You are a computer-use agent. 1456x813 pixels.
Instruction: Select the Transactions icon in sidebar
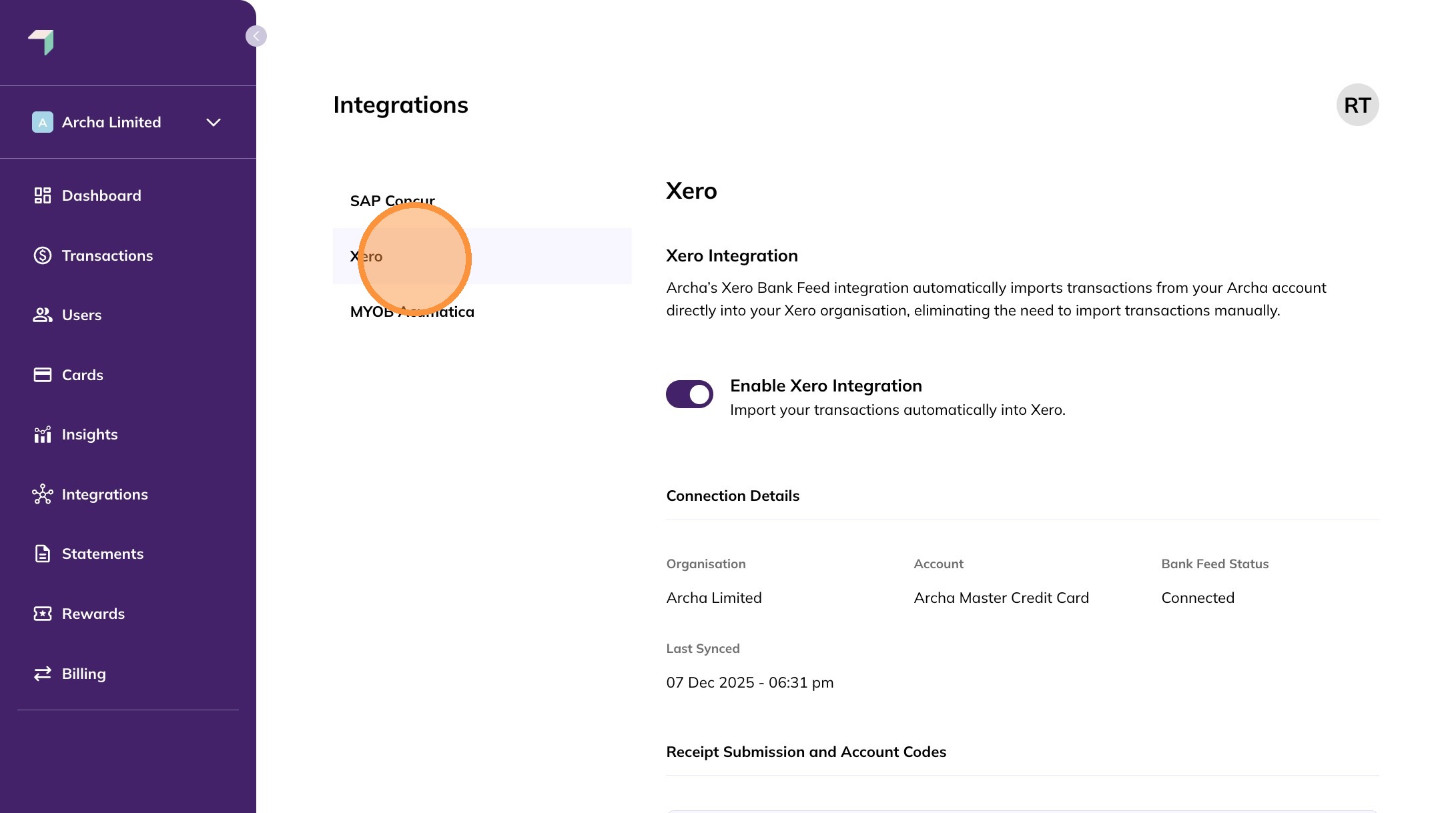tap(42, 255)
